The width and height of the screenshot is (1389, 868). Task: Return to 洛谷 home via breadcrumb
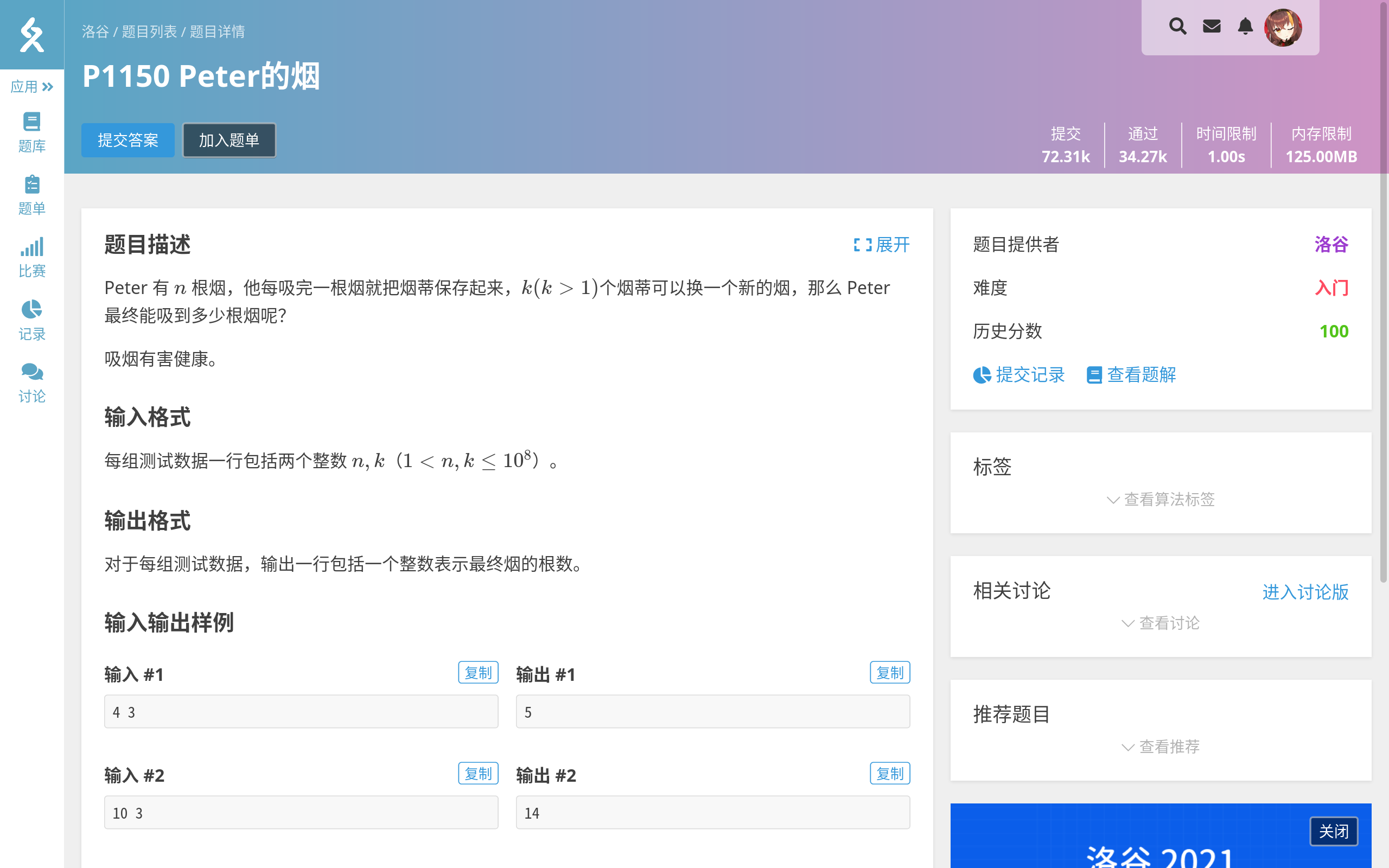tap(95, 32)
